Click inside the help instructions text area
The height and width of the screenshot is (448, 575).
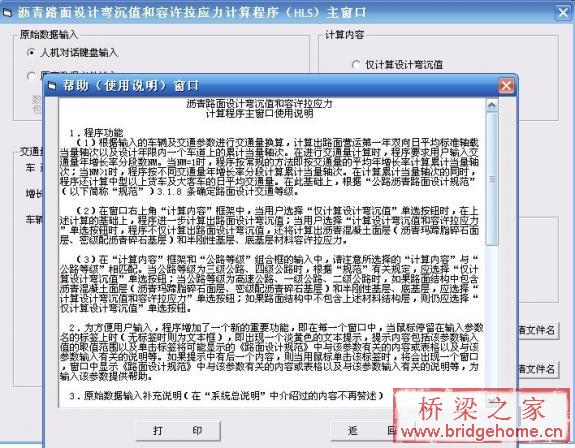pos(272,253)
